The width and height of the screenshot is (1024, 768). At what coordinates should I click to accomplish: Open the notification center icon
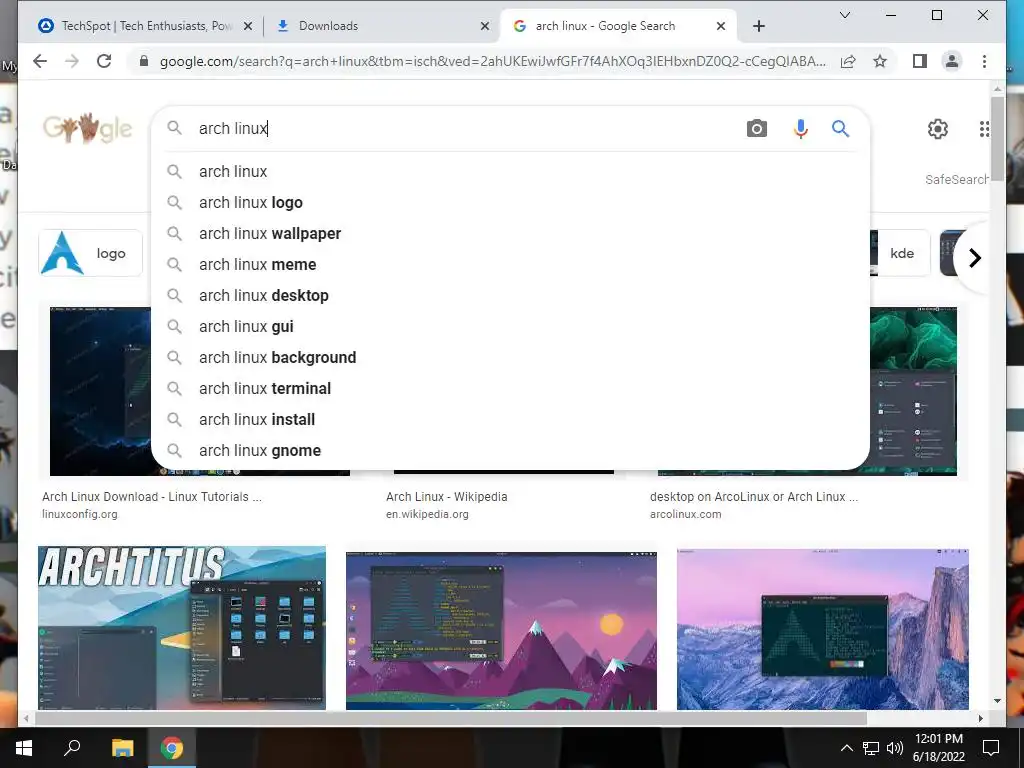click(x=991, y=748)
